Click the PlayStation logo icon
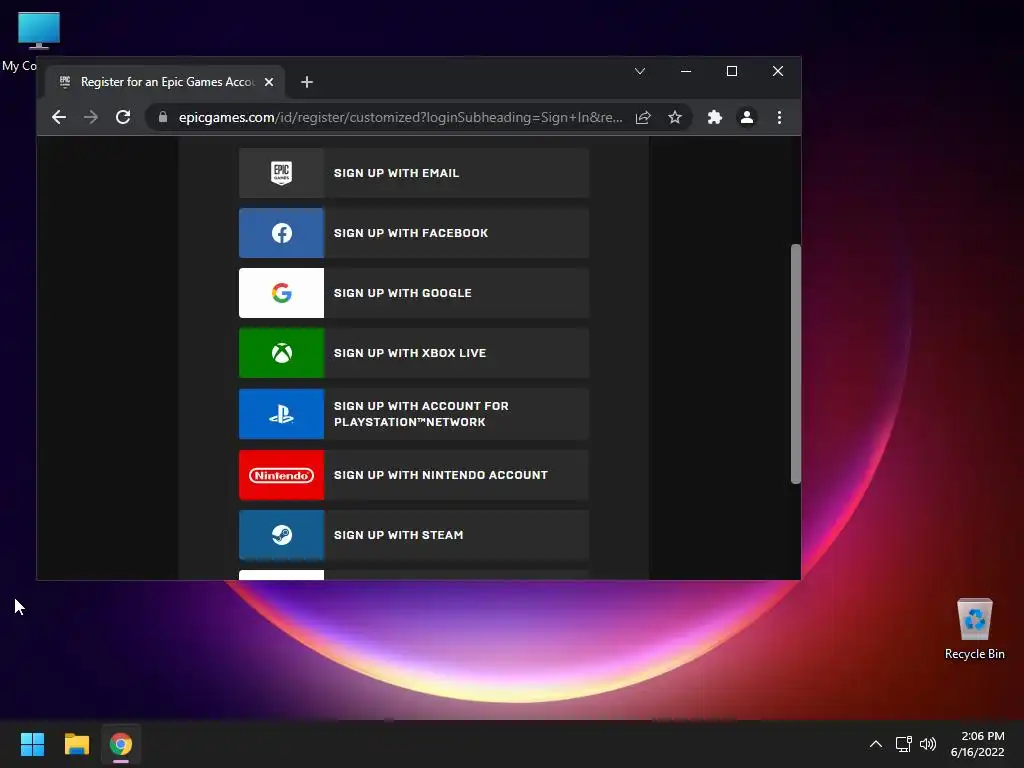1024x768 pixels. pos(281,414)
